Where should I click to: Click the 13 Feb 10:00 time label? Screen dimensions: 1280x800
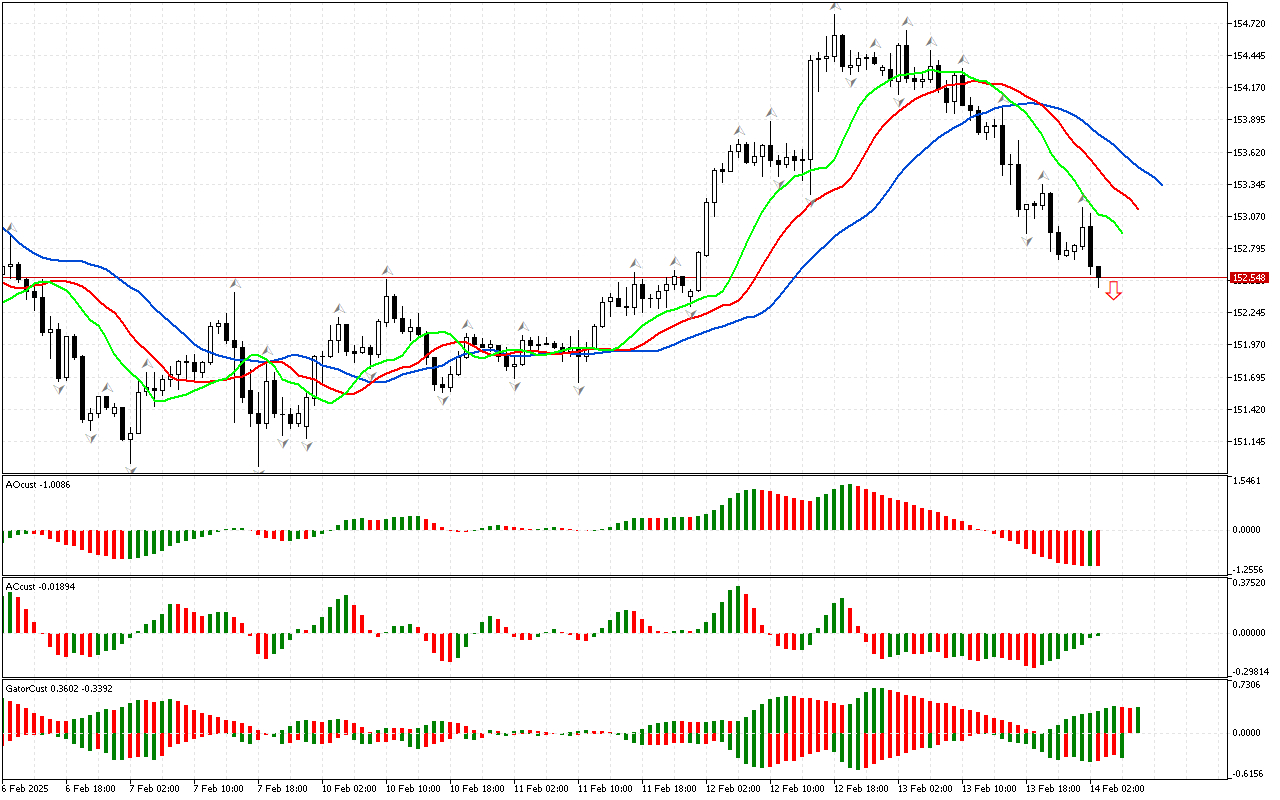pos(990,788)
